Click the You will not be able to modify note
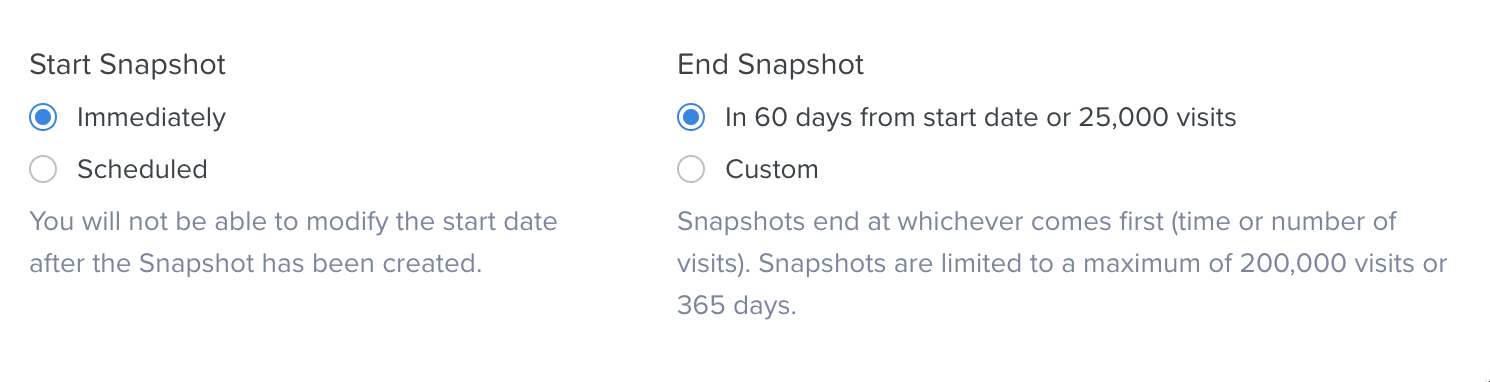Image resolution: width=1490 pixels, height=382 pixels. [x=293, y=221]
